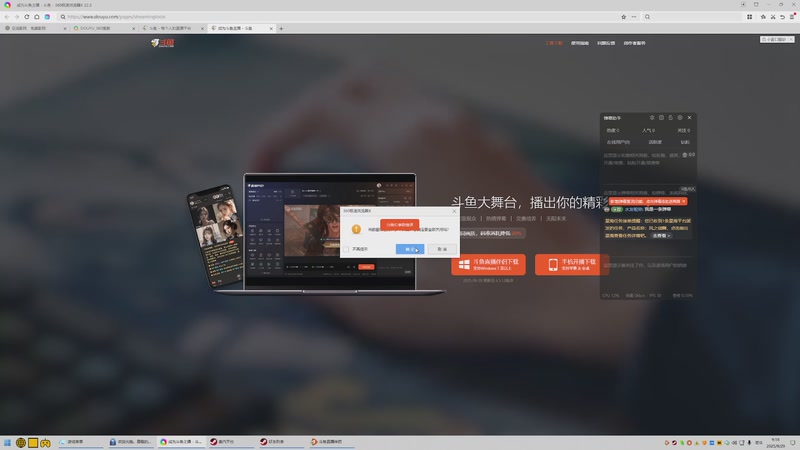Open game controller icon on taskbar
The height and width of the screenshot is (450, 800).
click(45, 443)
